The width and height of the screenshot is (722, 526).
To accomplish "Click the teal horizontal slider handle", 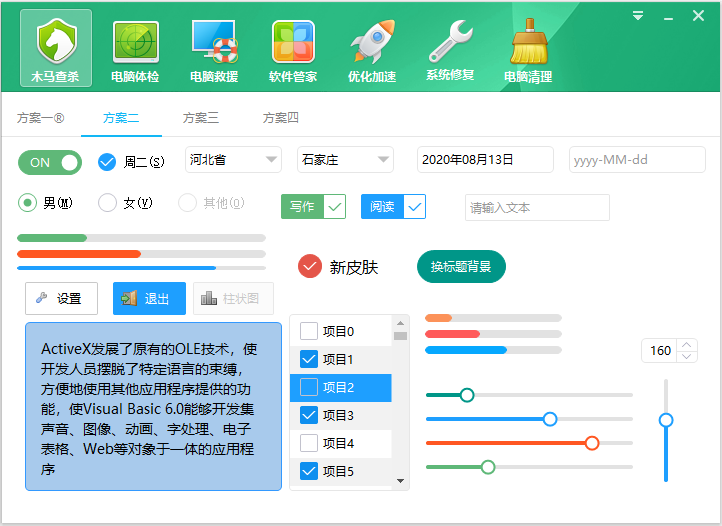I will tap(467, 395).
